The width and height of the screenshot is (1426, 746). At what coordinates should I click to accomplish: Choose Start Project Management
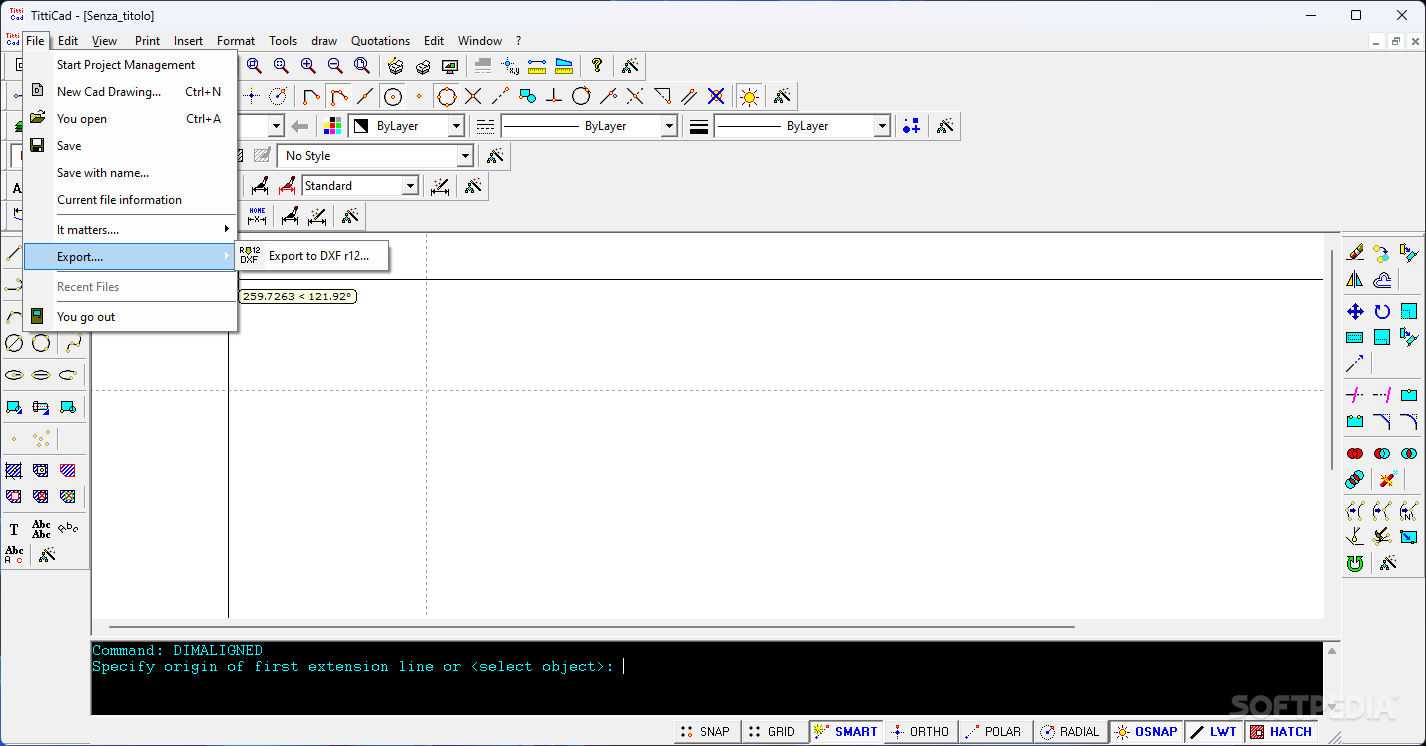point(130,65)
